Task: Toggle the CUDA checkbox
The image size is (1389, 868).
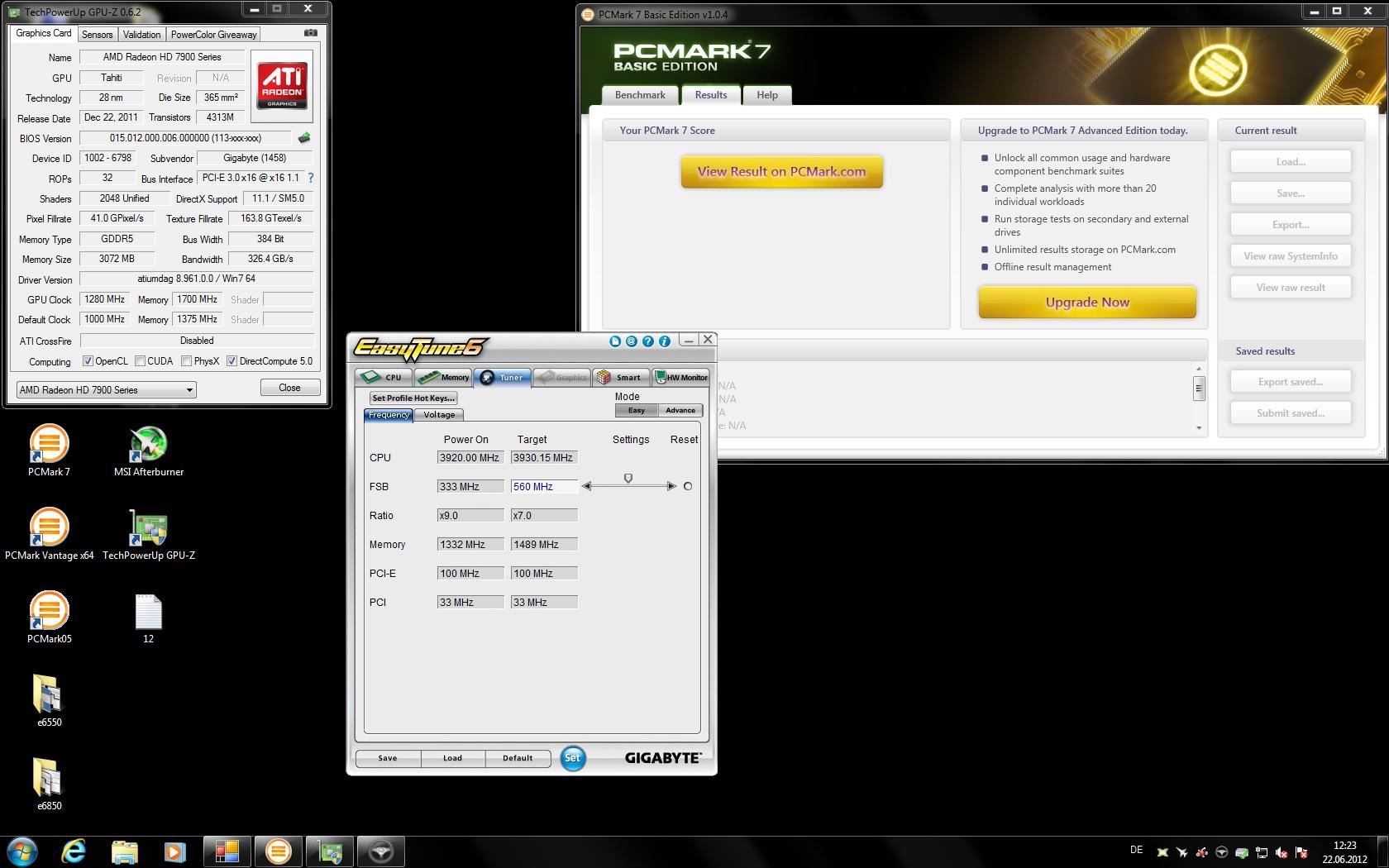Action: [x=140, y=361]
